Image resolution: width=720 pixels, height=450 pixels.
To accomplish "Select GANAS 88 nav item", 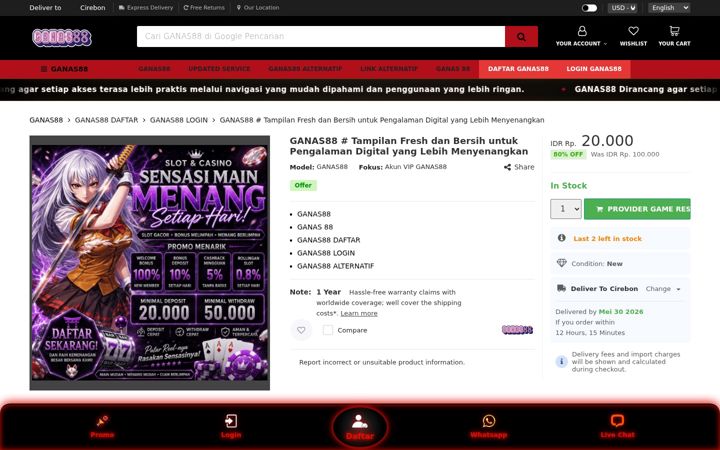I will pyautogui.click(x=453, y=69).
